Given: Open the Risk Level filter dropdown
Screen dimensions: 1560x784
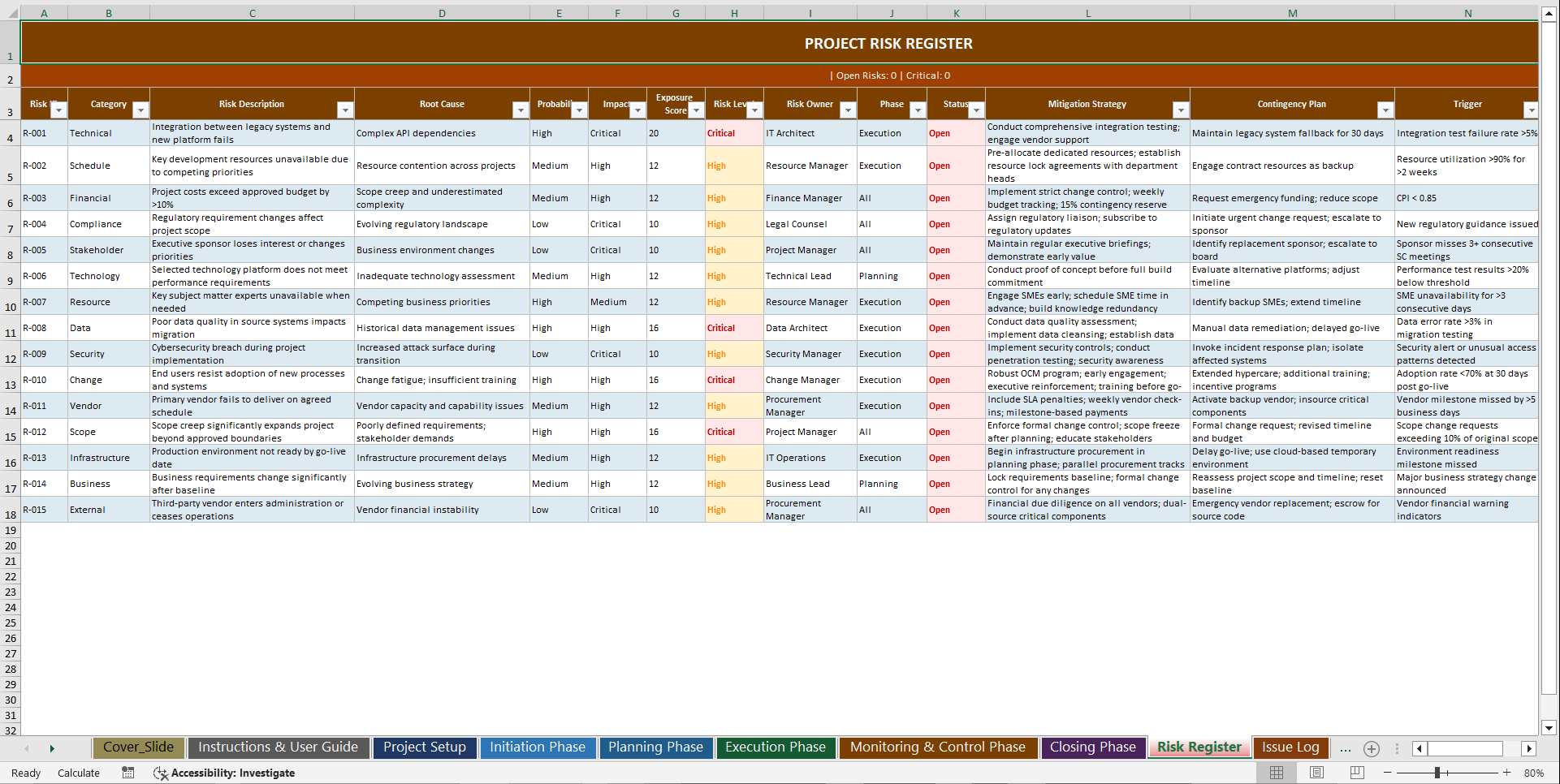Looking at the screenshot, I should (x=754, y=110).
